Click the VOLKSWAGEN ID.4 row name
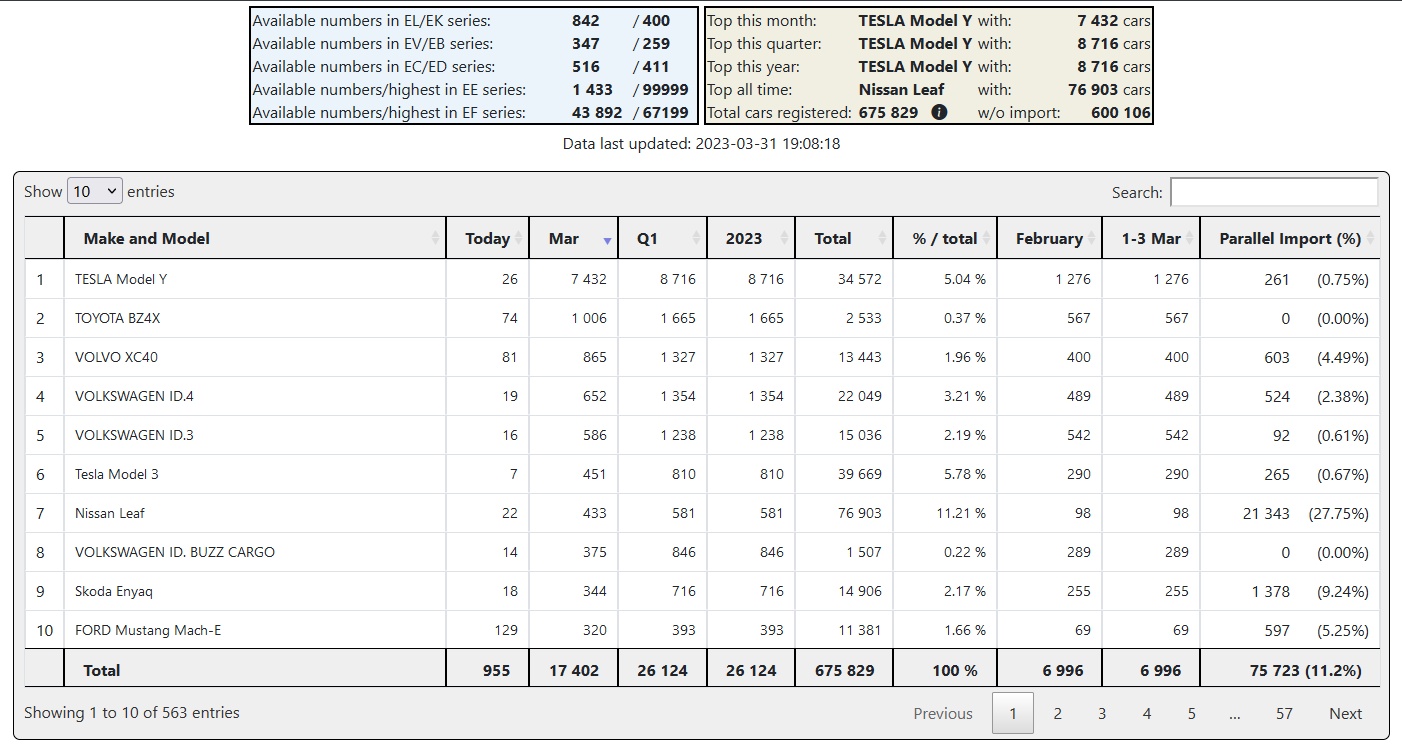The image size is (1402, 750). point(134,396)
